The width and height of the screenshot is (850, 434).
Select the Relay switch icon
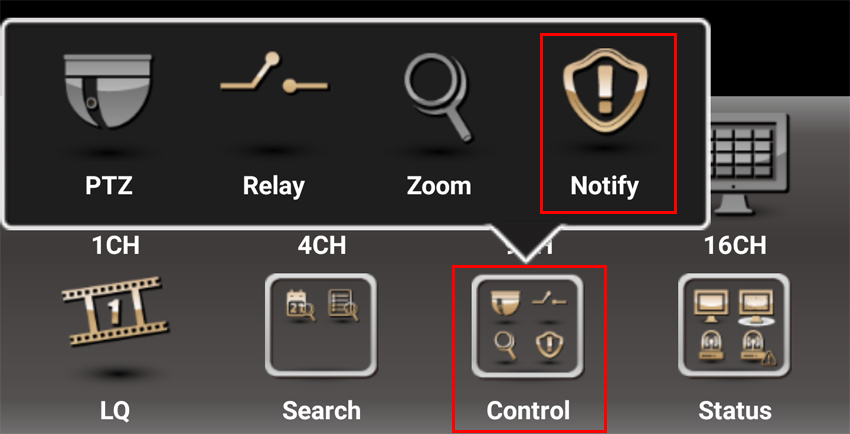(x=274, y=75)
